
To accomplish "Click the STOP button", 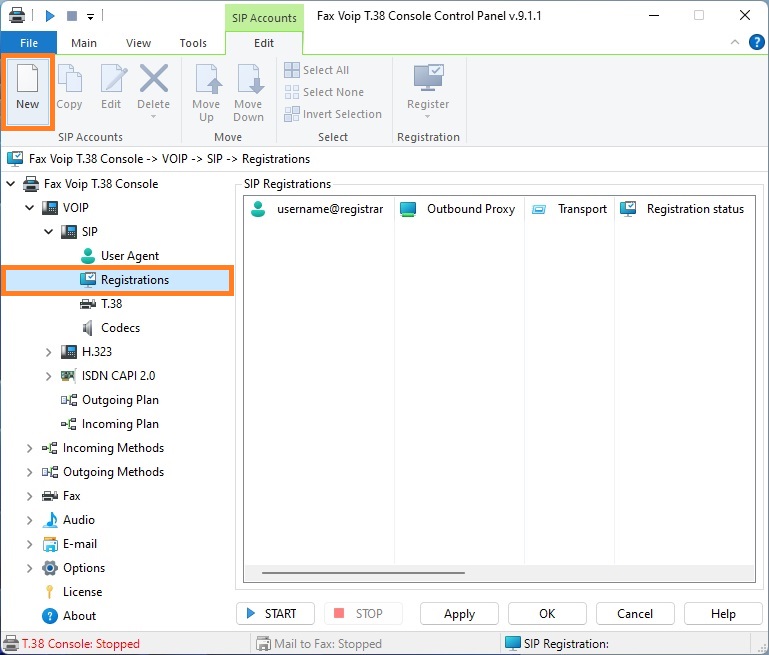I will point(363,614).
